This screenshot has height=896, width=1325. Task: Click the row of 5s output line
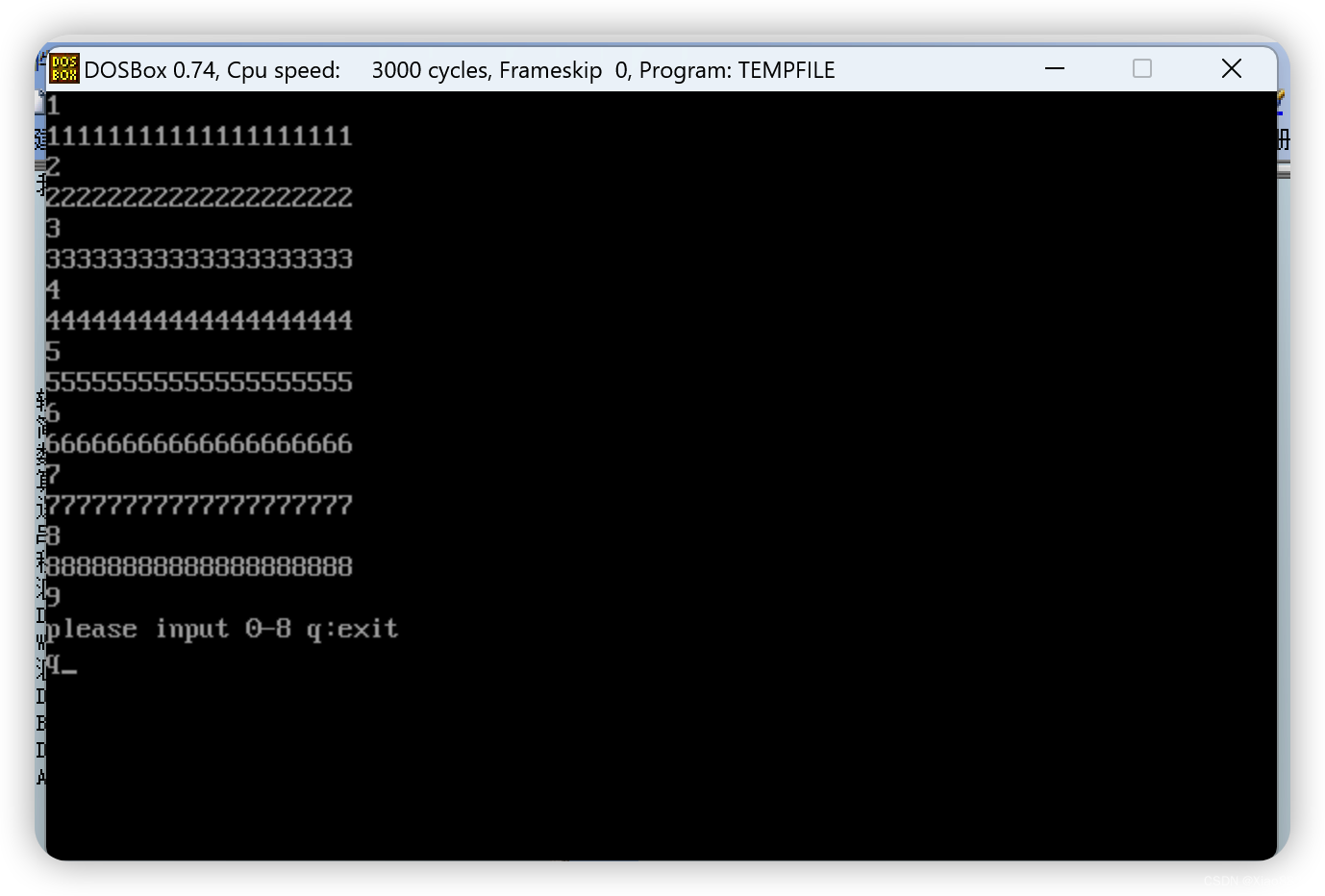coord(199,383)
